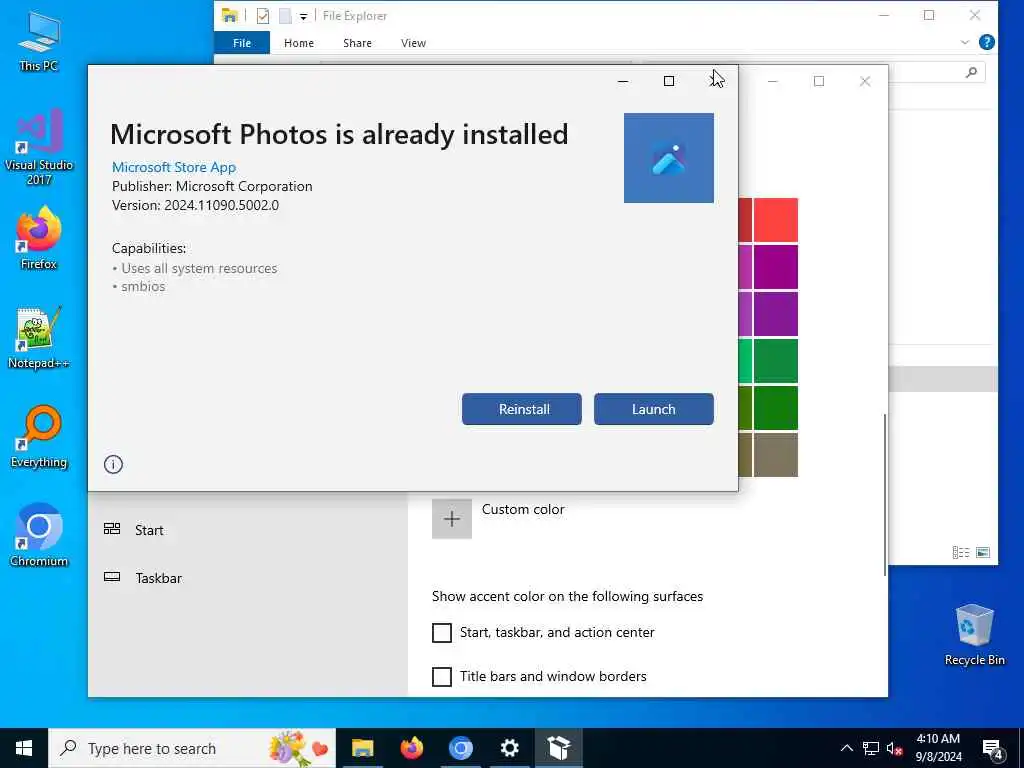Maximize the App Installer window

tap(669, 81)
